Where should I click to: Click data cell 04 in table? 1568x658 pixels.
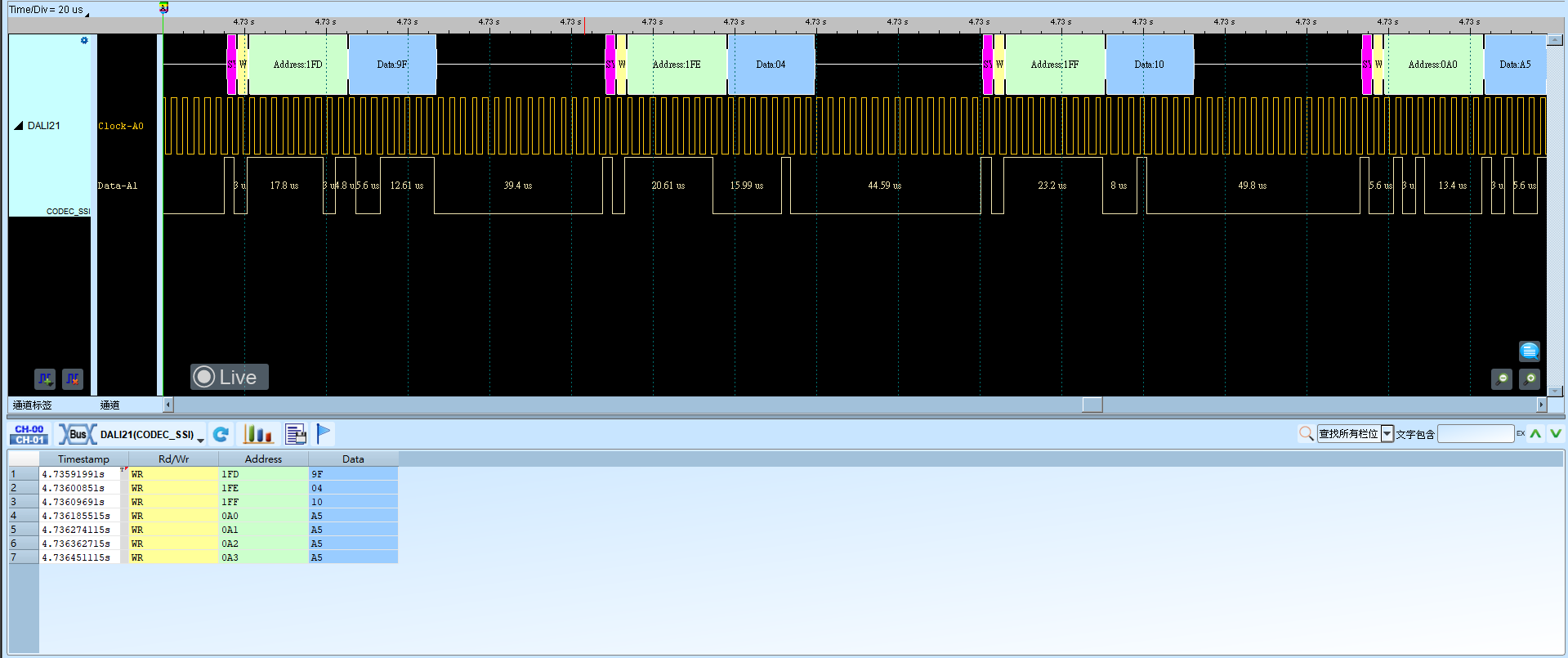tap(353, 488)
